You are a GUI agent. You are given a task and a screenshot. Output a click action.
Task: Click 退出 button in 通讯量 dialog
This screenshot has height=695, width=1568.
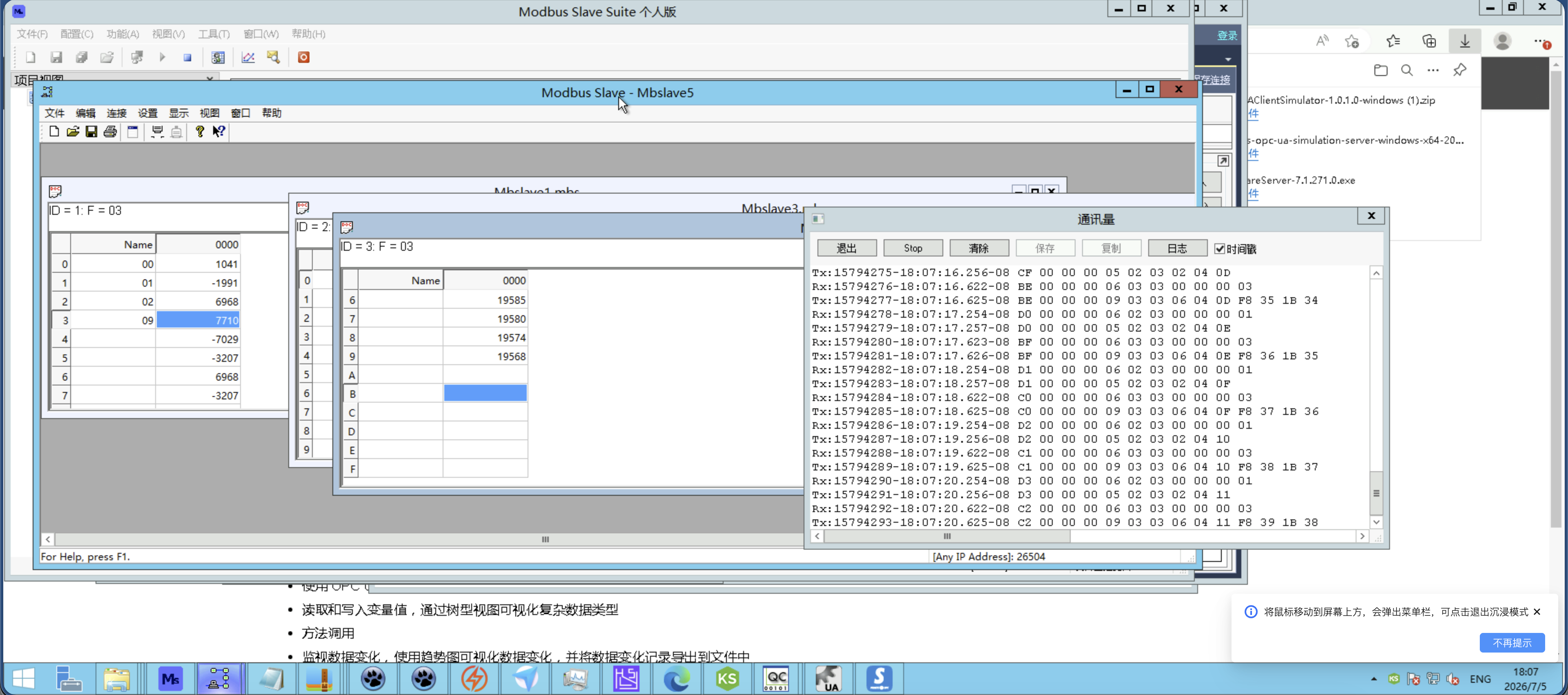[847, 248]
